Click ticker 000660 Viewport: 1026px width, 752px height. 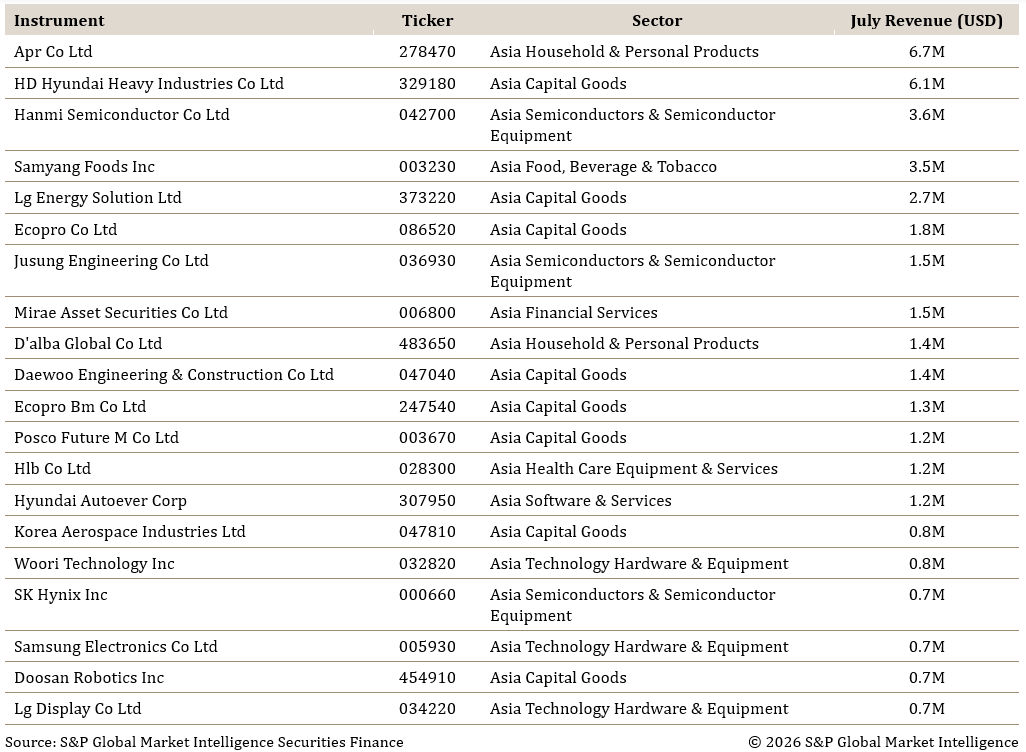pos(427,595)
